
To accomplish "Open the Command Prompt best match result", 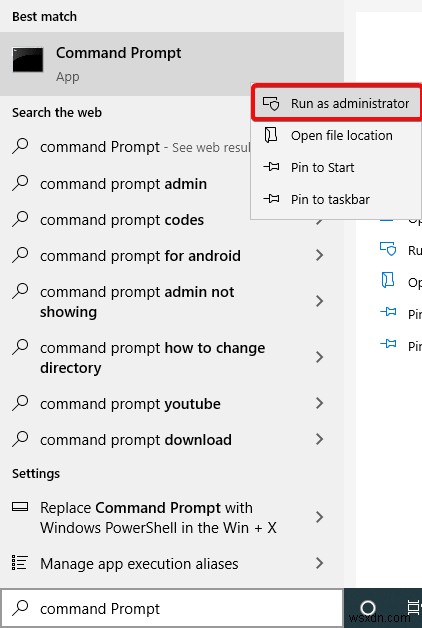I will [172, 64].
